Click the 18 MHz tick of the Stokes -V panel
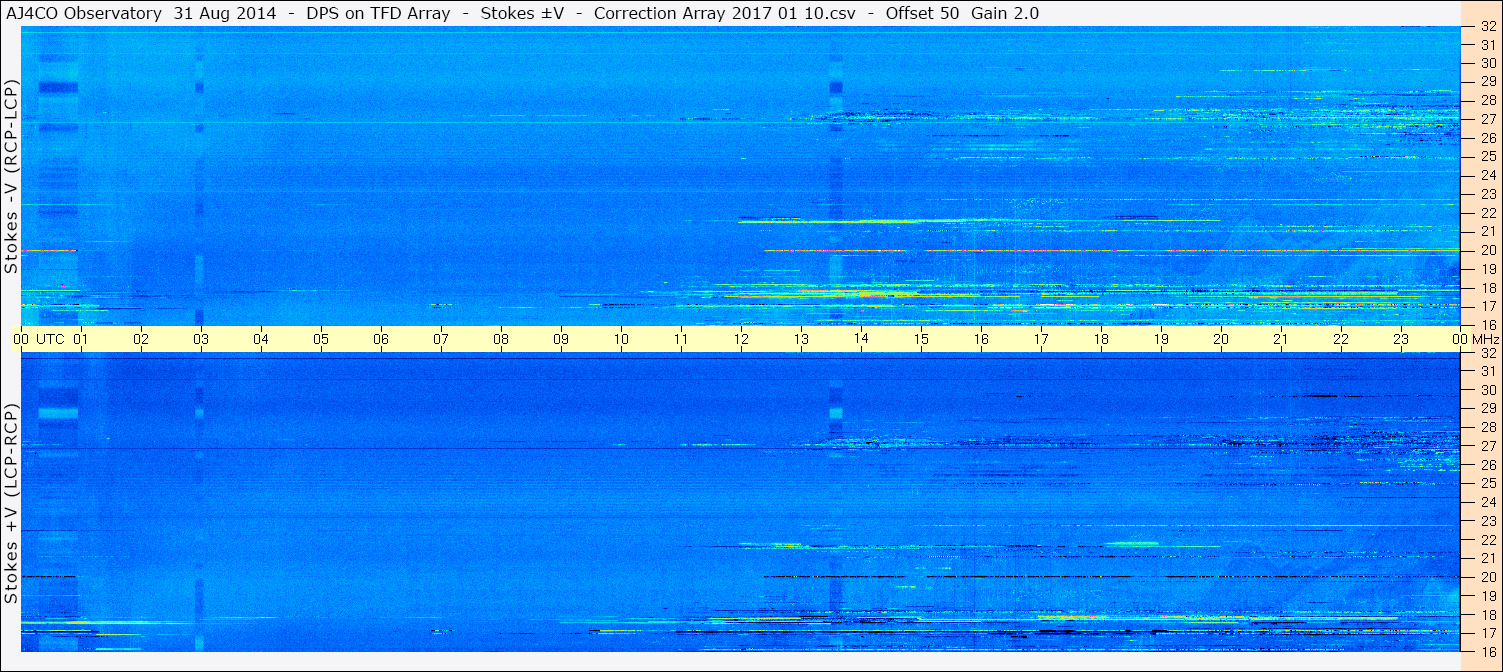The width and height of the screenshot is (1503, 672). (x=1487, y=288)
